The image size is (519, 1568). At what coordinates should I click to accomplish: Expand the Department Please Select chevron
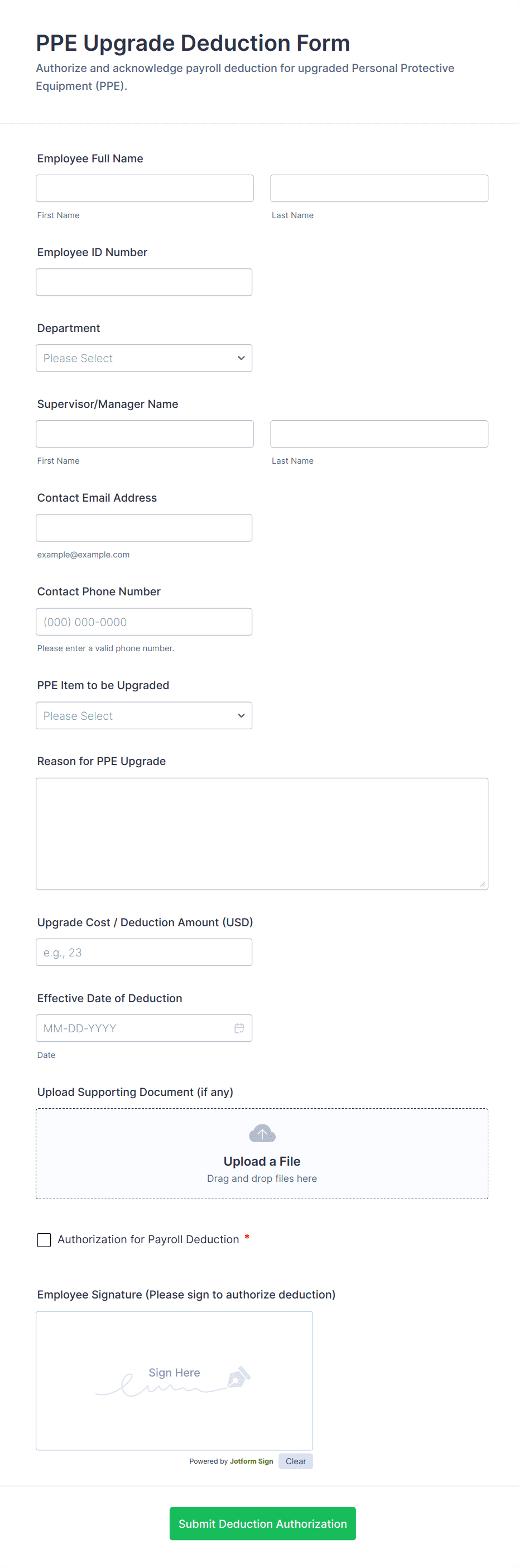[241, 358]
